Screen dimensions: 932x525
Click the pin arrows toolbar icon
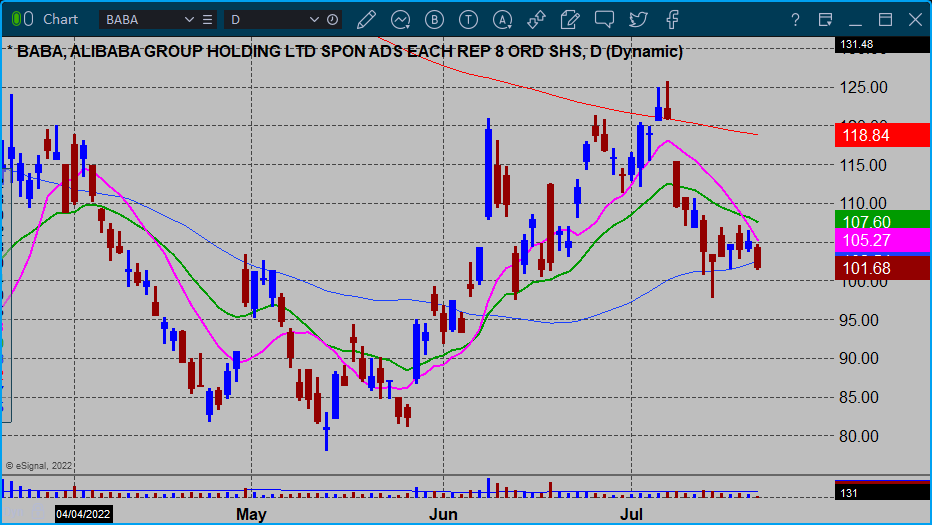click(x=536, y=20)
